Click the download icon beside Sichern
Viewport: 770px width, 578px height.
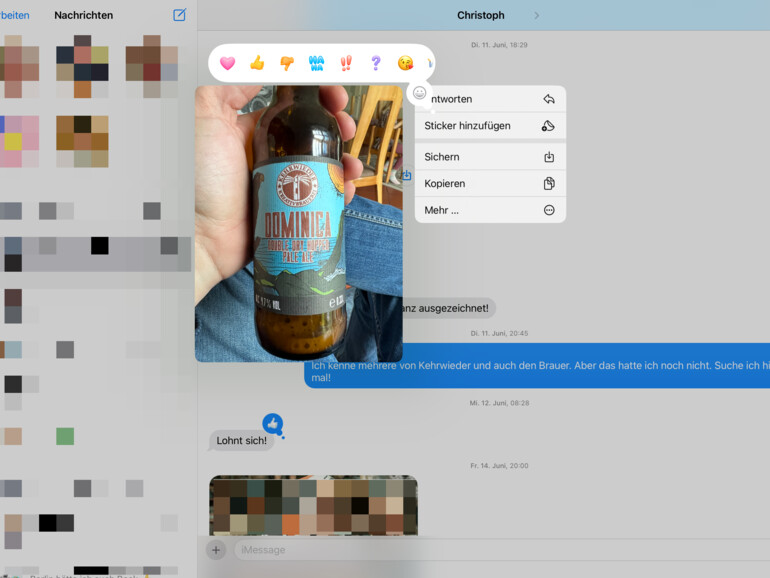[549, 157]
